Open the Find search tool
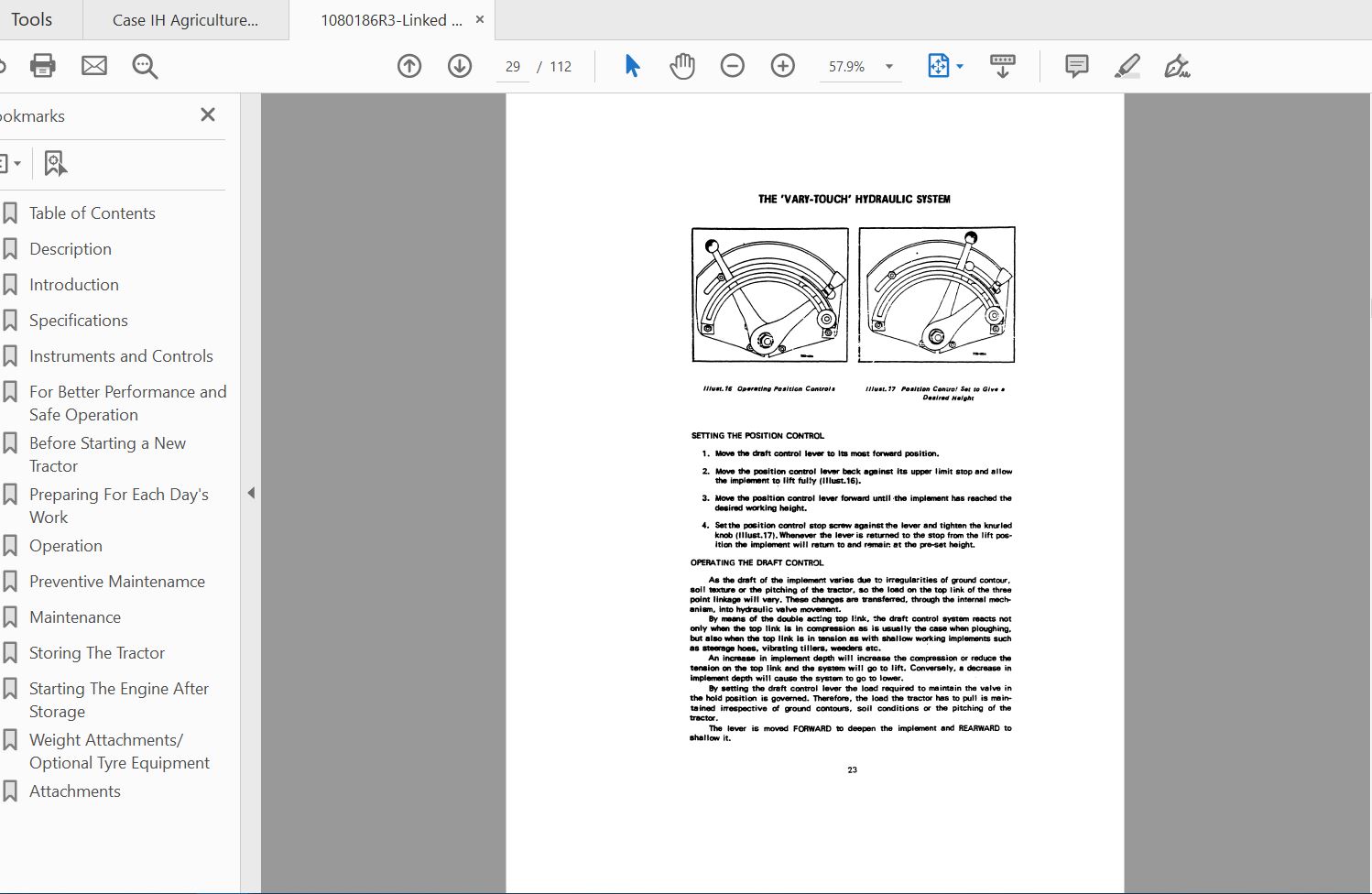The width and height of the screenshot is (1372, 894). [145, 65]
